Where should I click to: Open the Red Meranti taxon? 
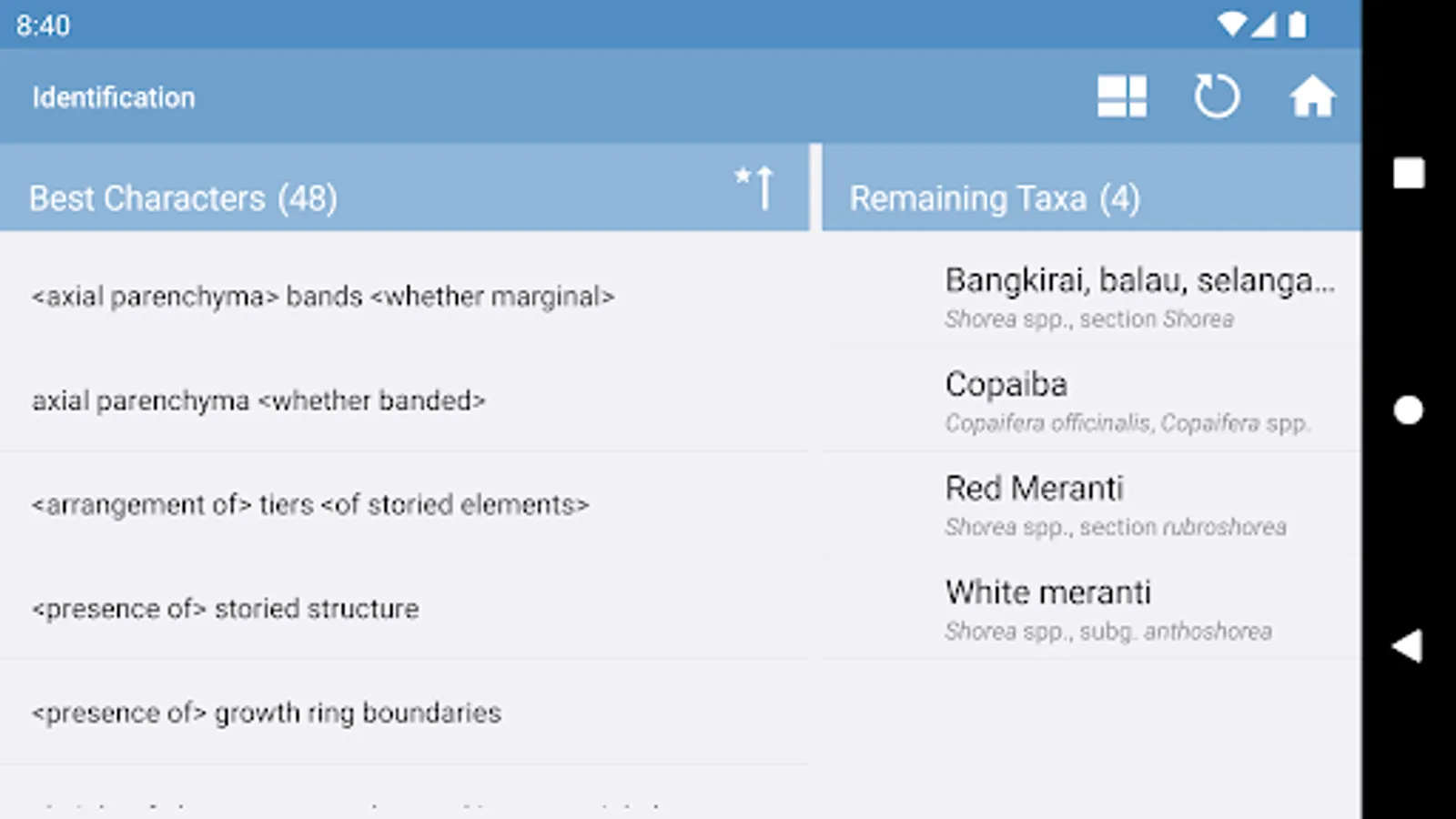(1115, 504)
